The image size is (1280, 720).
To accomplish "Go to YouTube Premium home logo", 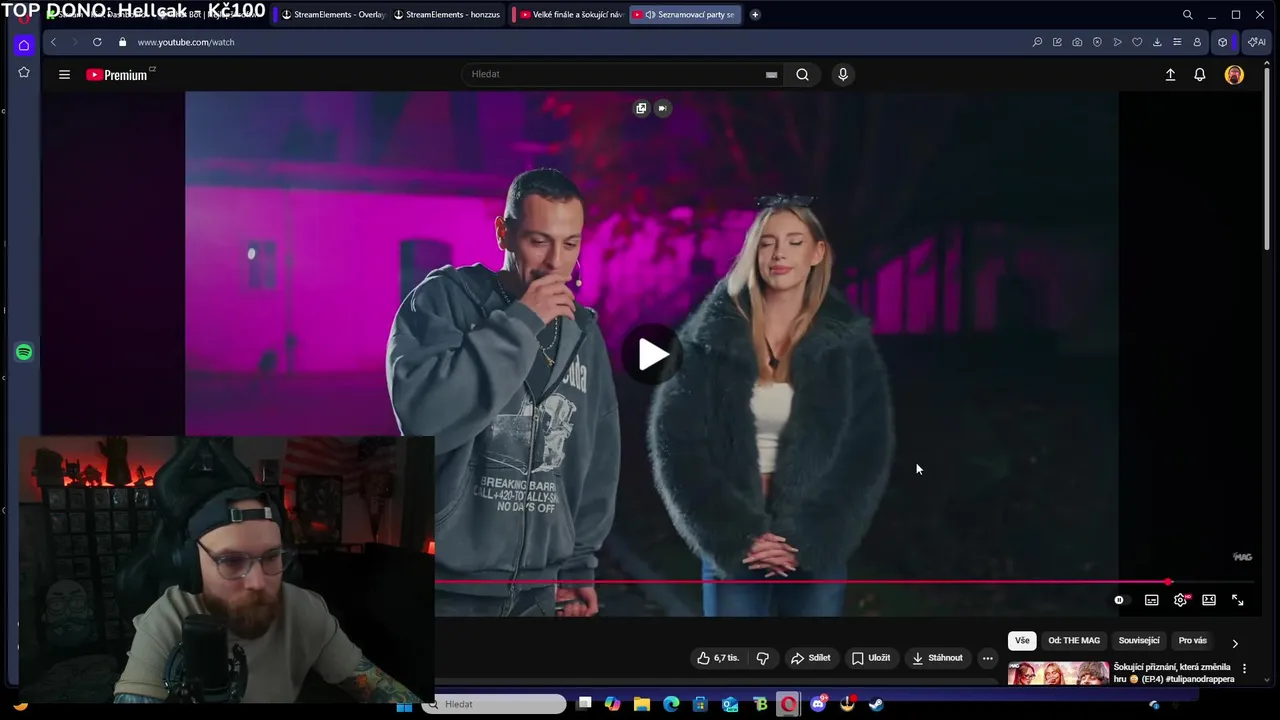I will pos(117,74).
